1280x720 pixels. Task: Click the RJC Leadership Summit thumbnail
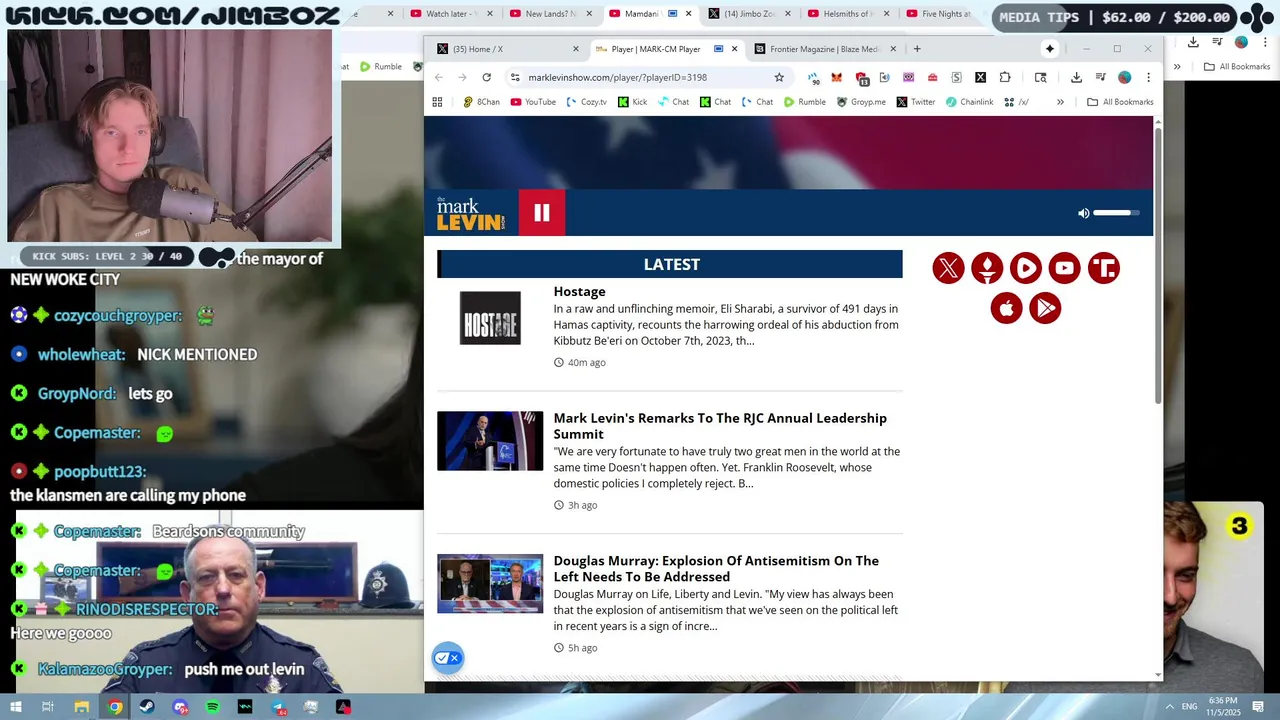point(490,441)
